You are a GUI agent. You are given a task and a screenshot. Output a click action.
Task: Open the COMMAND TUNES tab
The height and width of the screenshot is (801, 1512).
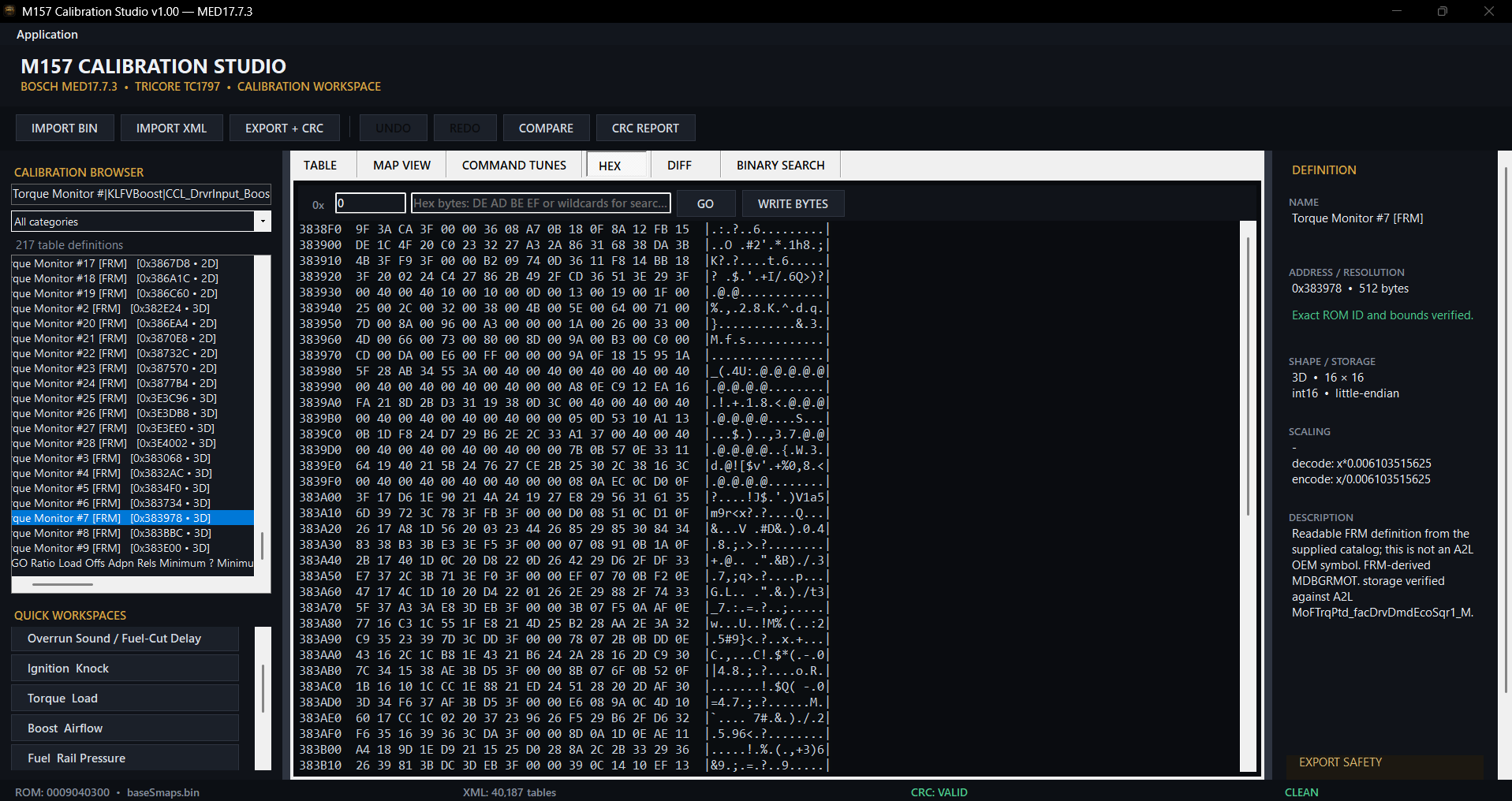click(x=514, y=165)
